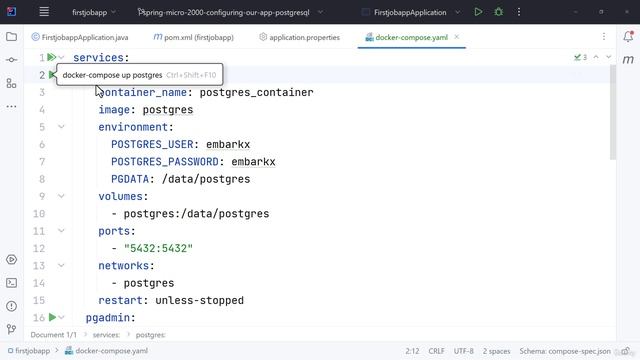The height and width of the screenshot is (360, 640).
Task: Open the Notifications bell
Action: [628, 37]
